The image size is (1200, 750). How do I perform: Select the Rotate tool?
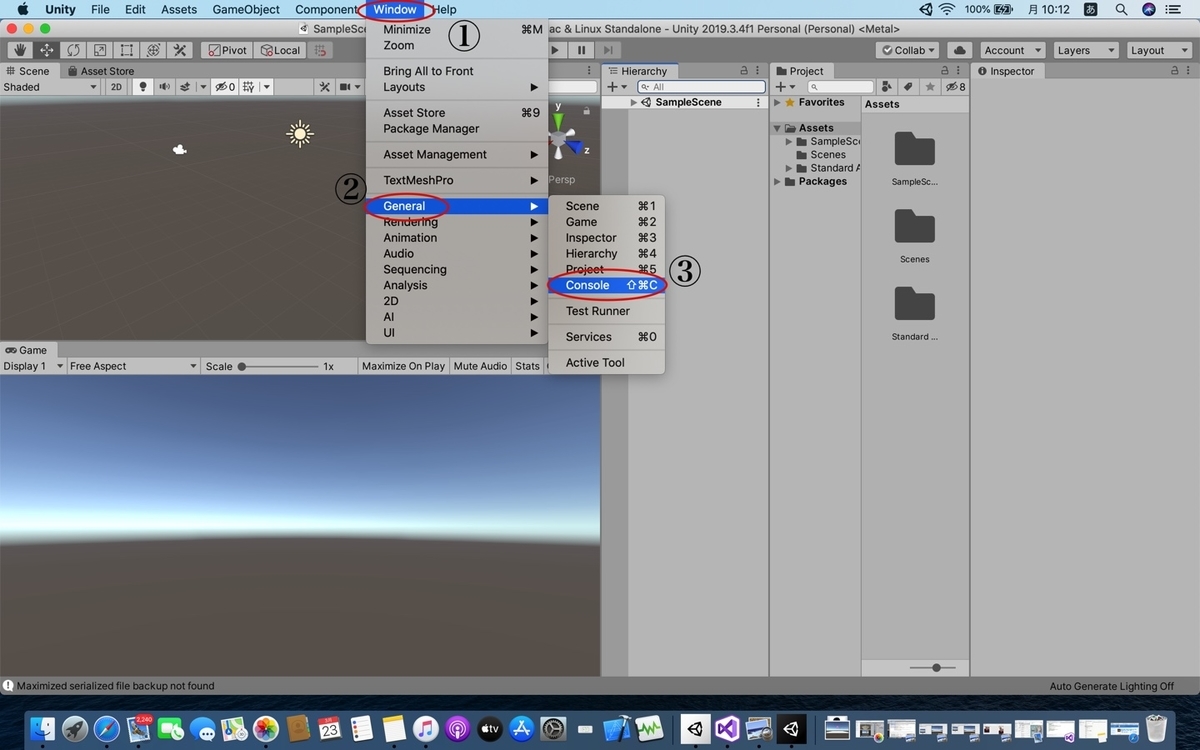pos(73,50)
